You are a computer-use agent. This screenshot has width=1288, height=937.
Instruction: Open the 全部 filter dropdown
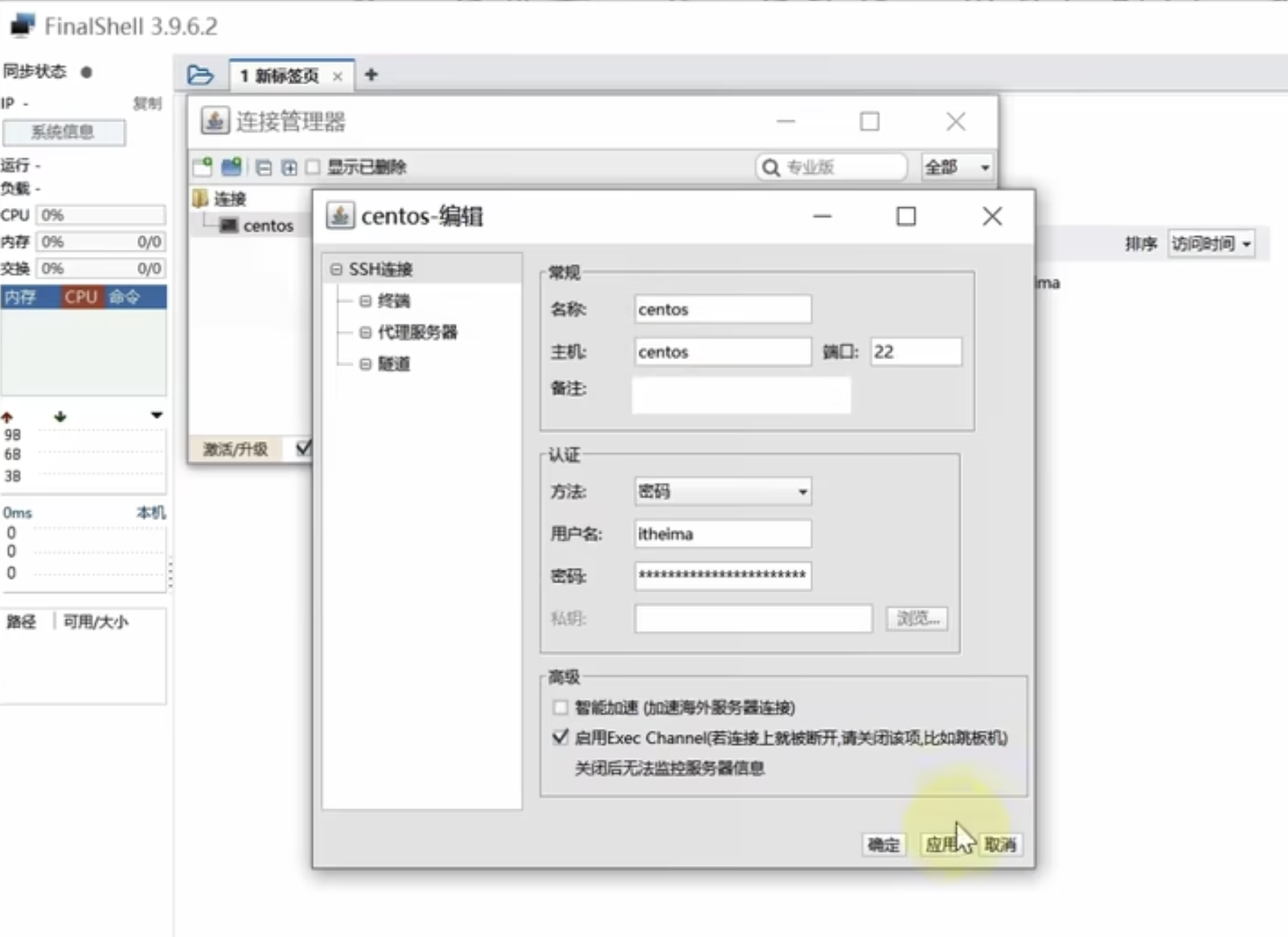coord(958,167)
